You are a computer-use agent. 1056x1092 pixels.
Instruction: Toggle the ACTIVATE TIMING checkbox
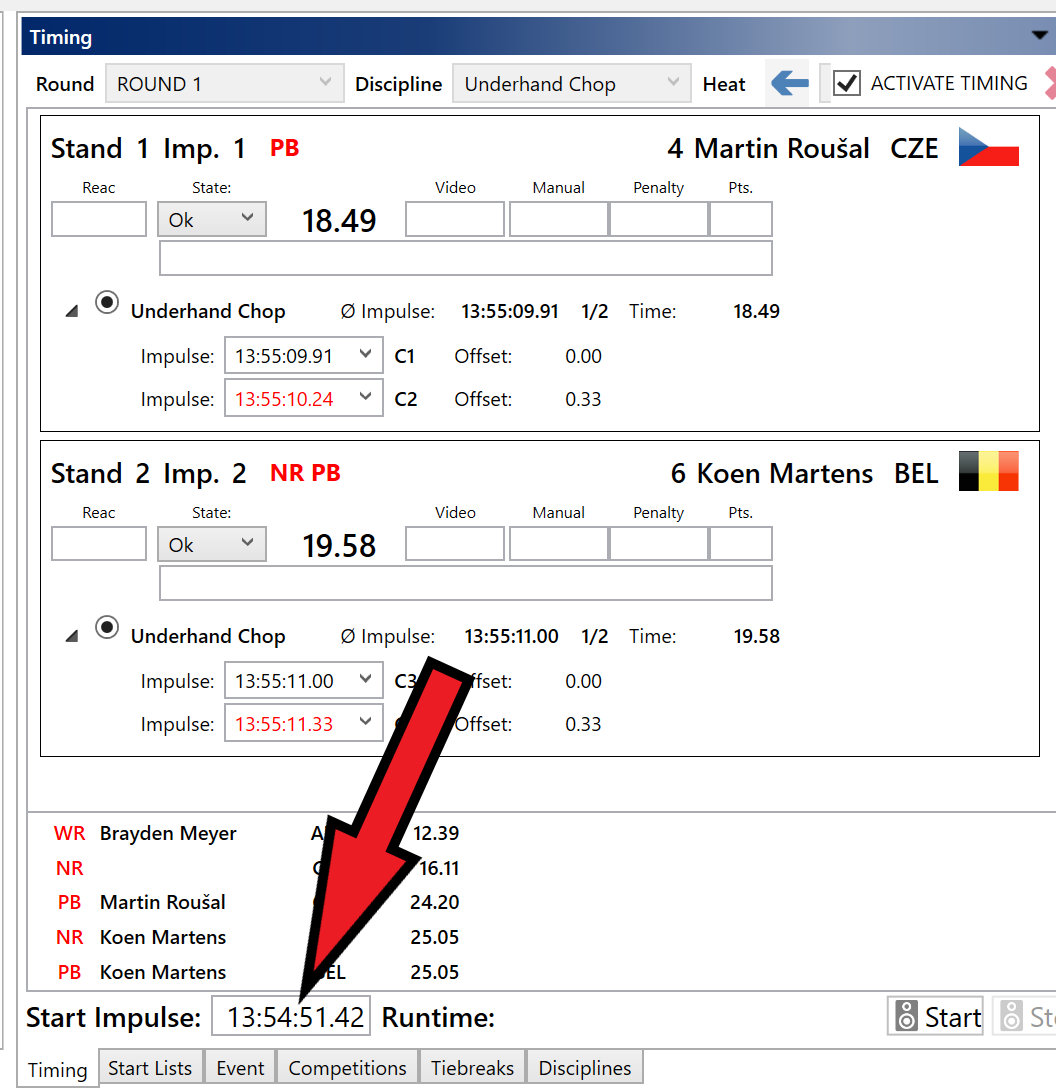[x=847, y=84]
